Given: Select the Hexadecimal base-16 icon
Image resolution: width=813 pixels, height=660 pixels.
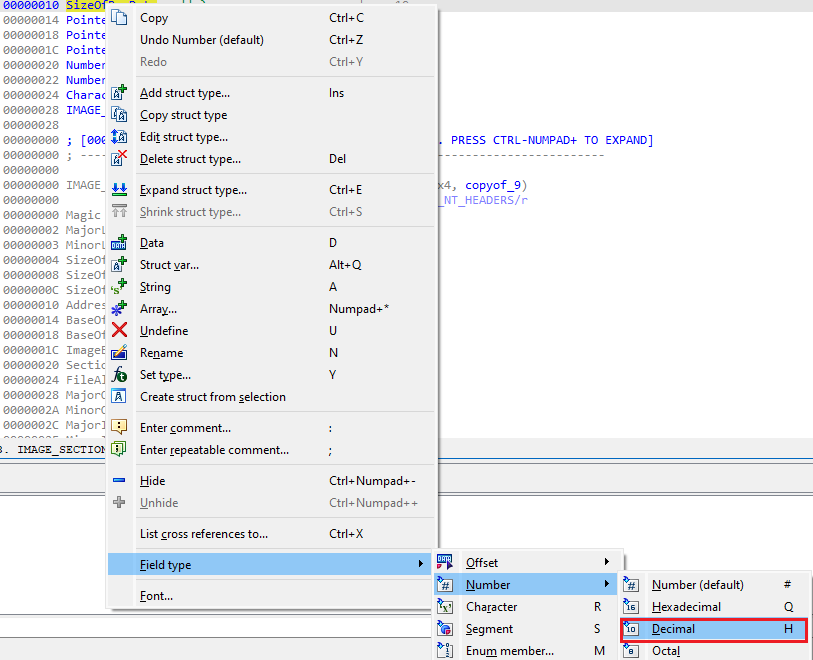Looking at the screenshot, I should 631,606.
